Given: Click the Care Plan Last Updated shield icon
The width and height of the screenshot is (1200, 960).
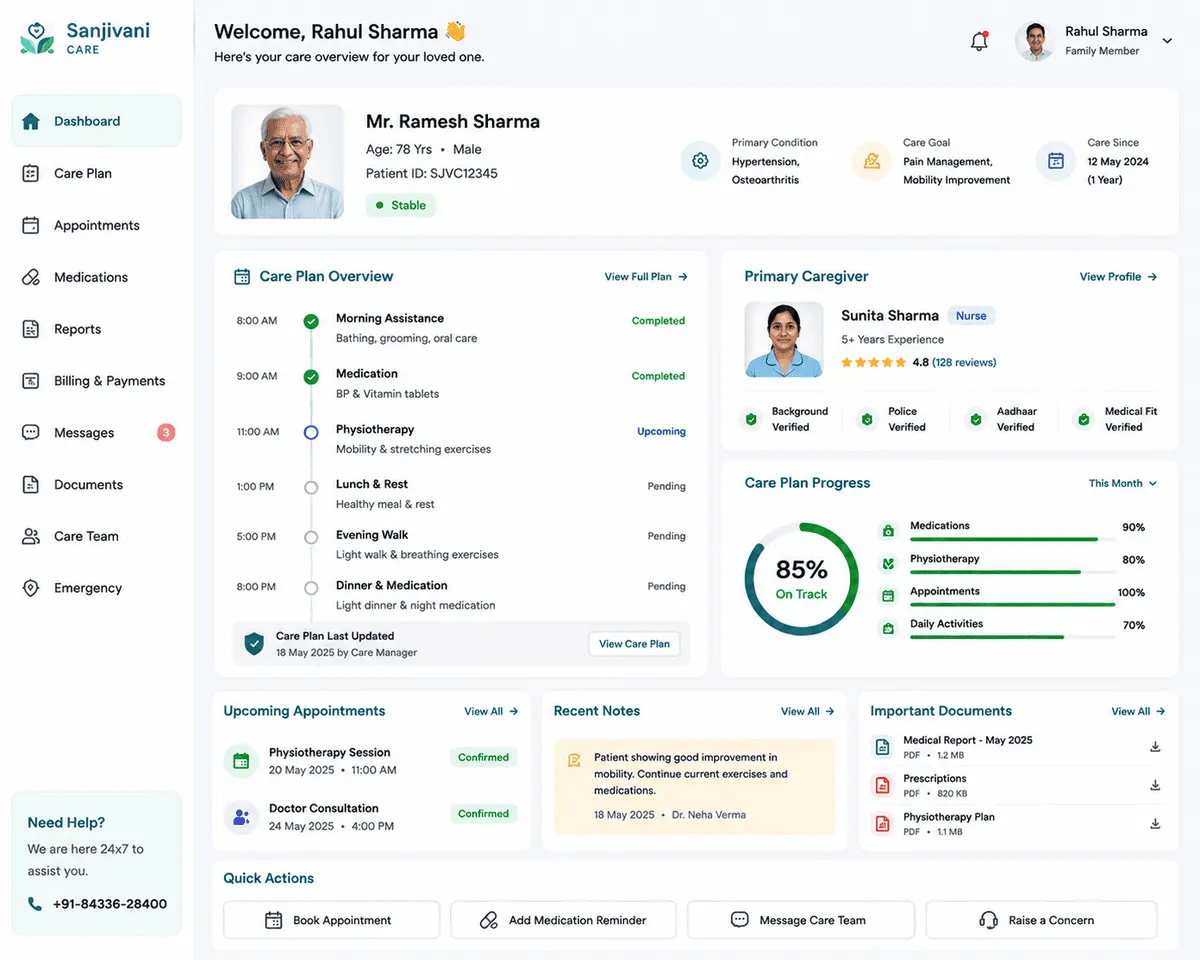Looking at the screenshot, I should click(x=255, y=644).
